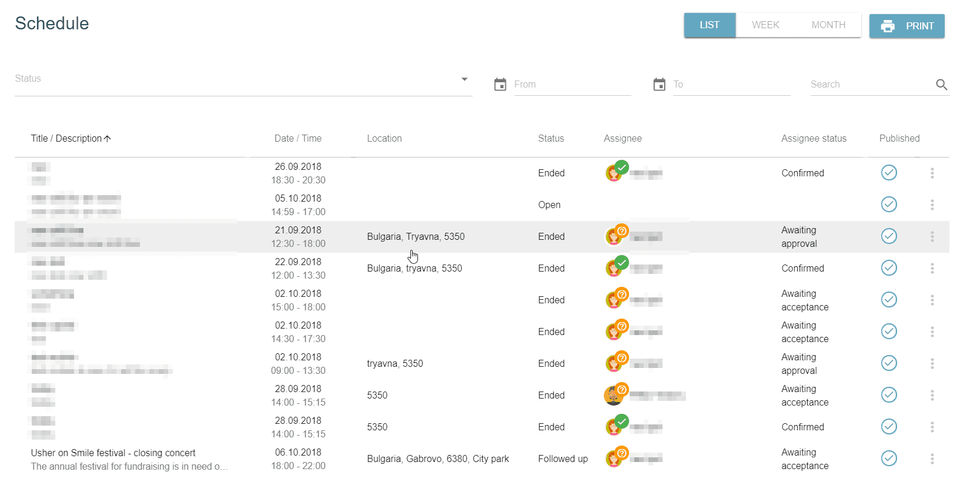Click confirmed assignee avatar on 28.09.2018 shift
The image size is (960, 492).
point(615,427)
